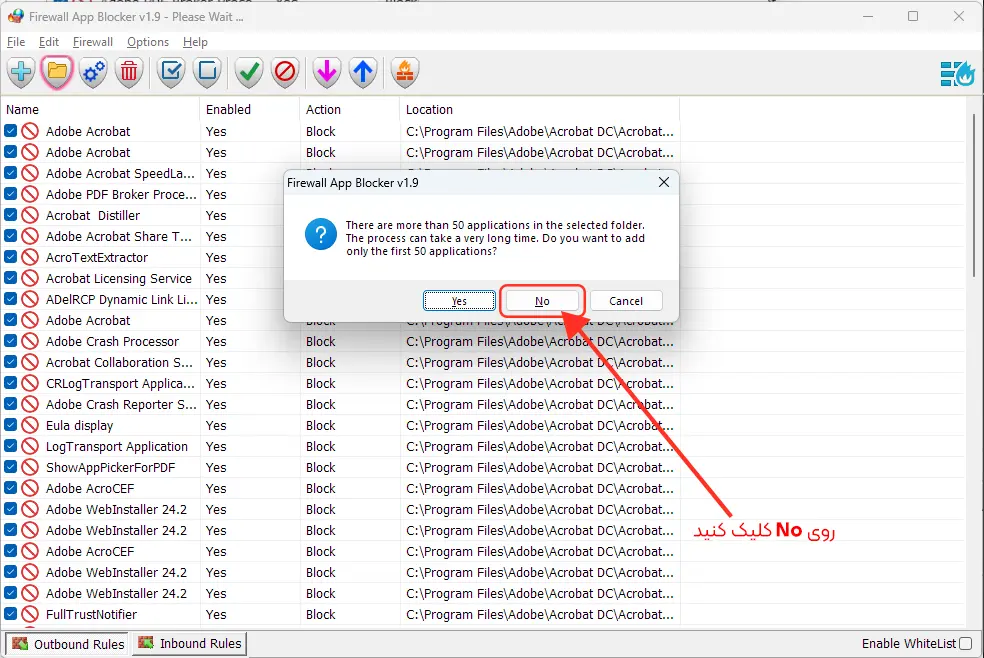The height and width of the screenshot is (658, 984).
Task: Select the Outbound Rules tab
Action: [x=68, y=644]
